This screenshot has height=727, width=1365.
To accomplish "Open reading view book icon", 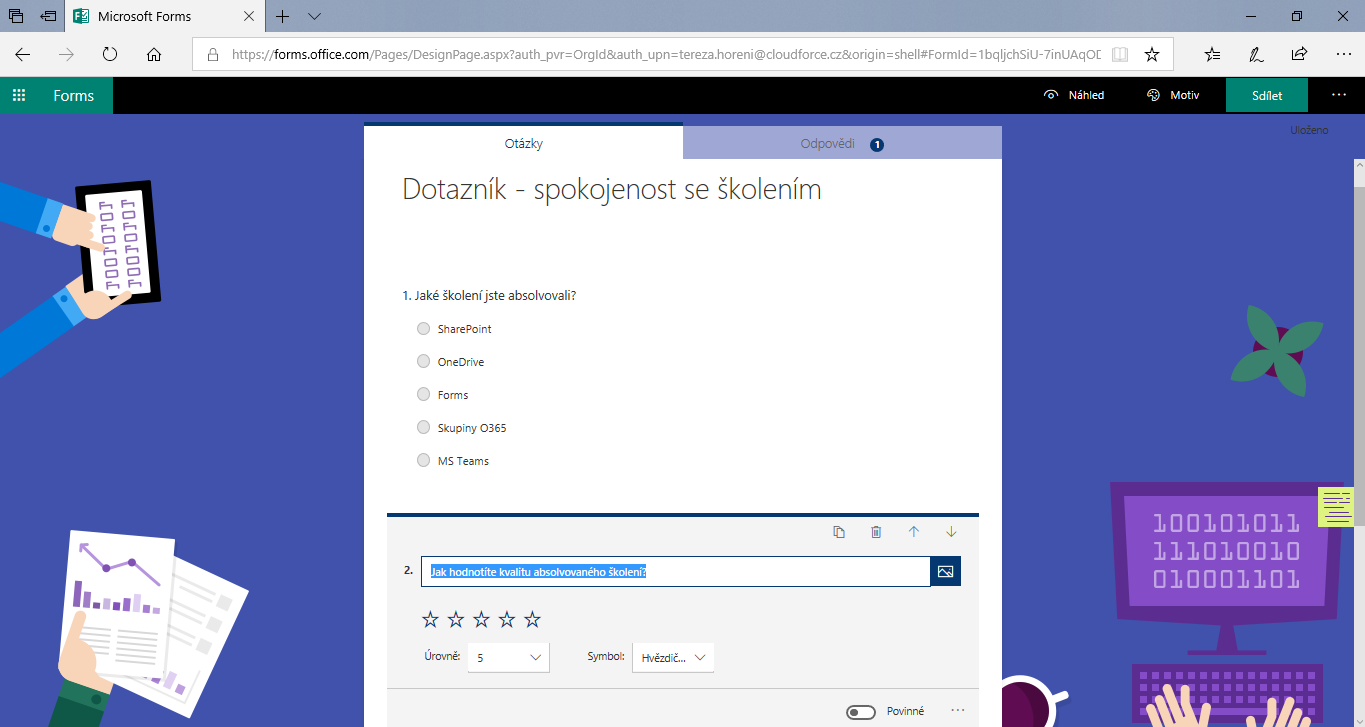I will click(1120, 54).
